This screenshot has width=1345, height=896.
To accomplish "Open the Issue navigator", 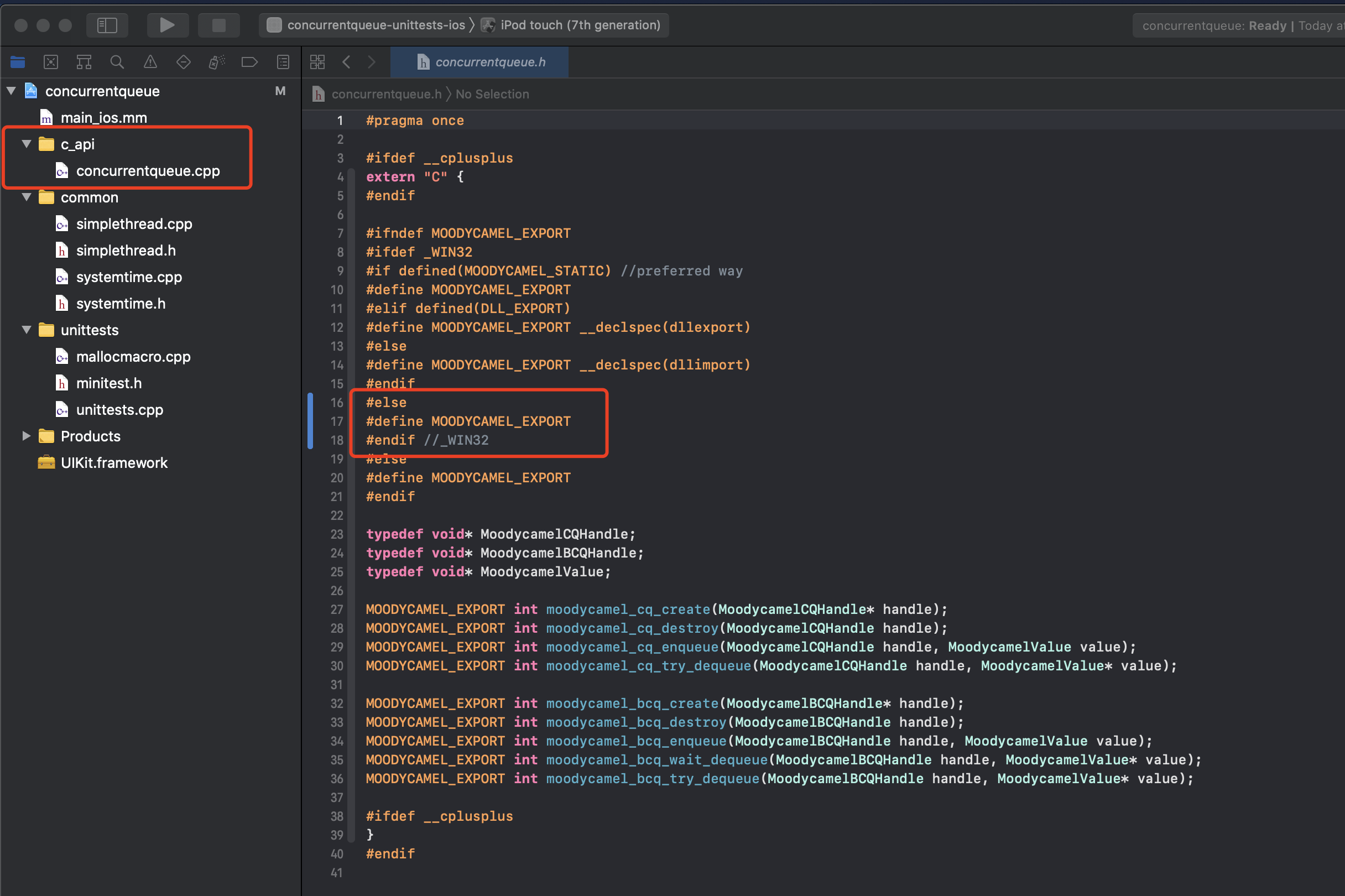I will [x=150, y=62].
